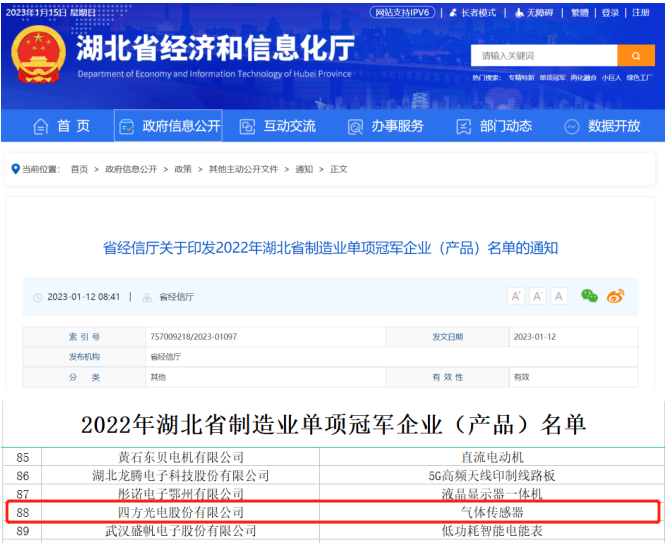Viewport: 668px width, 545px height.
Task: Click the national emblem logo
Action: tap(37, 54)
